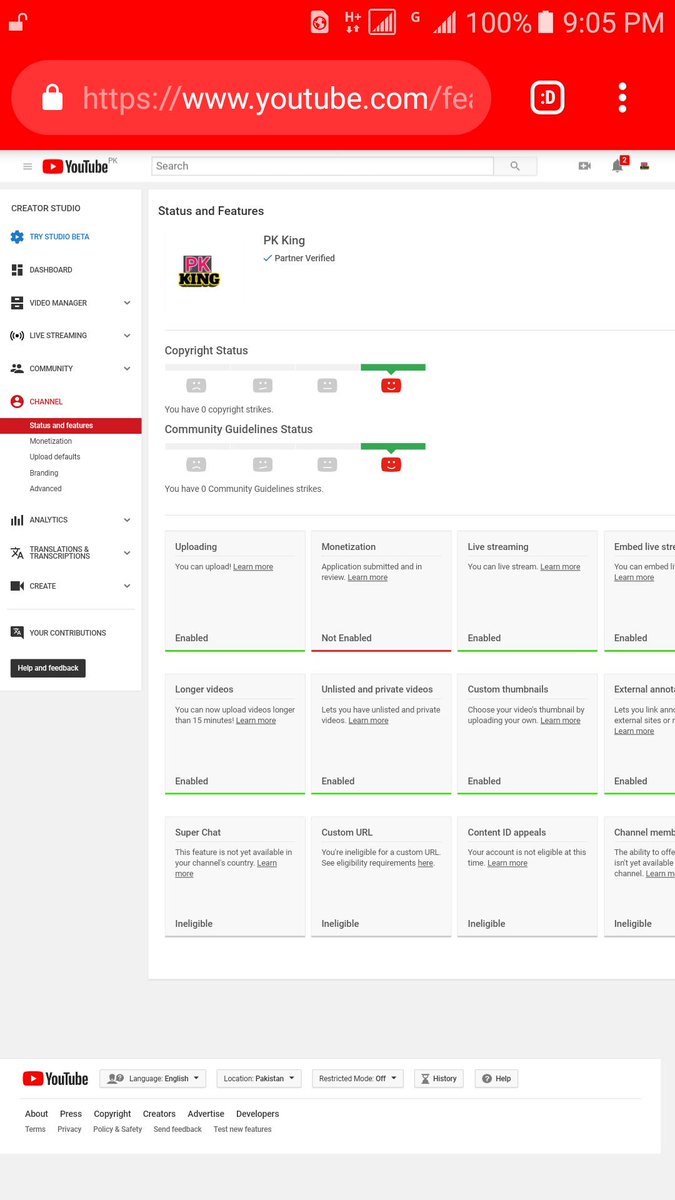The width and height of the screenshot is (675, 1200).
Task: Open Policy & Safety footer link
Action: 118,1130
